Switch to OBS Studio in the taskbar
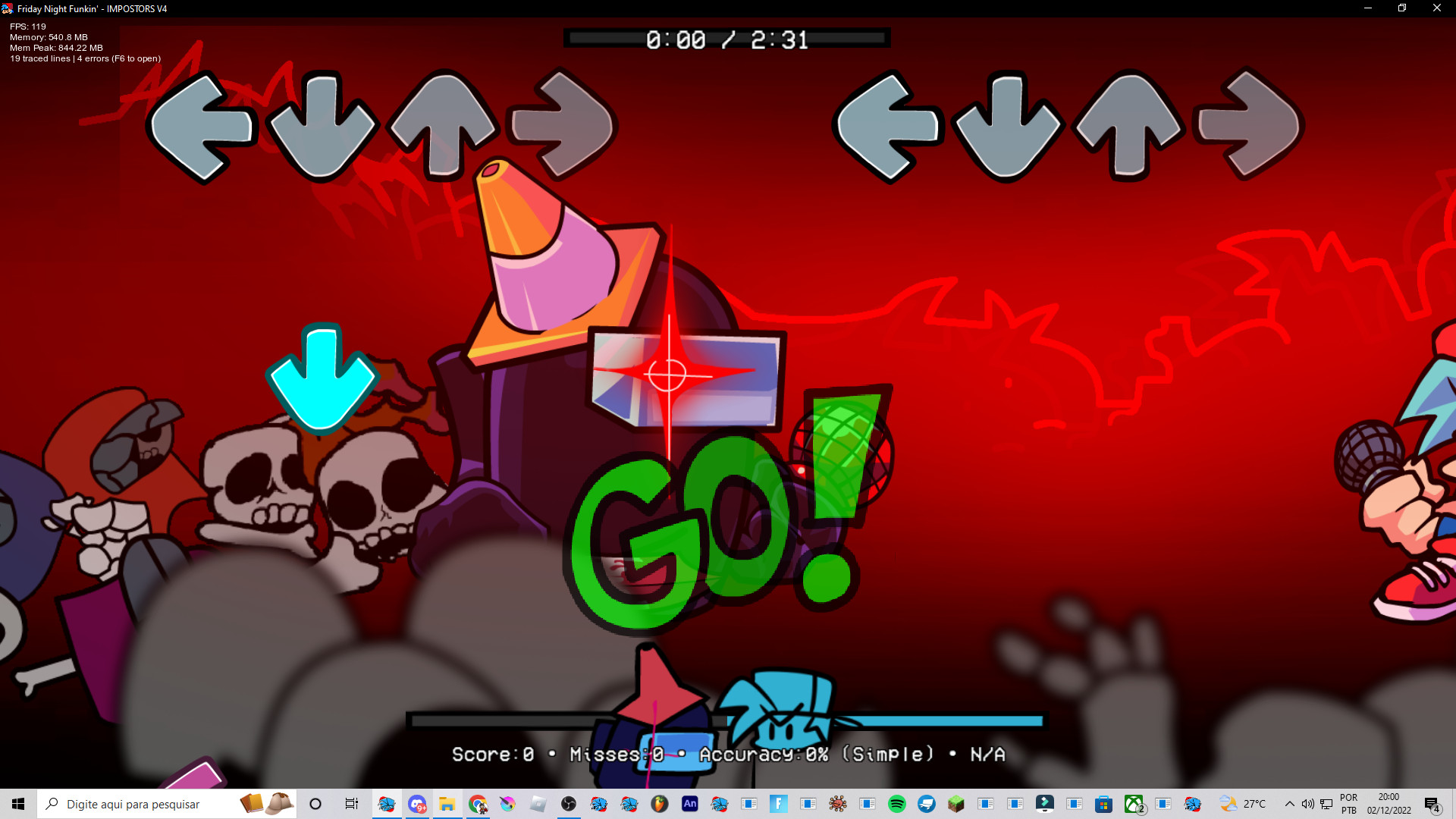Screen dimensions: 1456x819 click(x=569, y=804)
